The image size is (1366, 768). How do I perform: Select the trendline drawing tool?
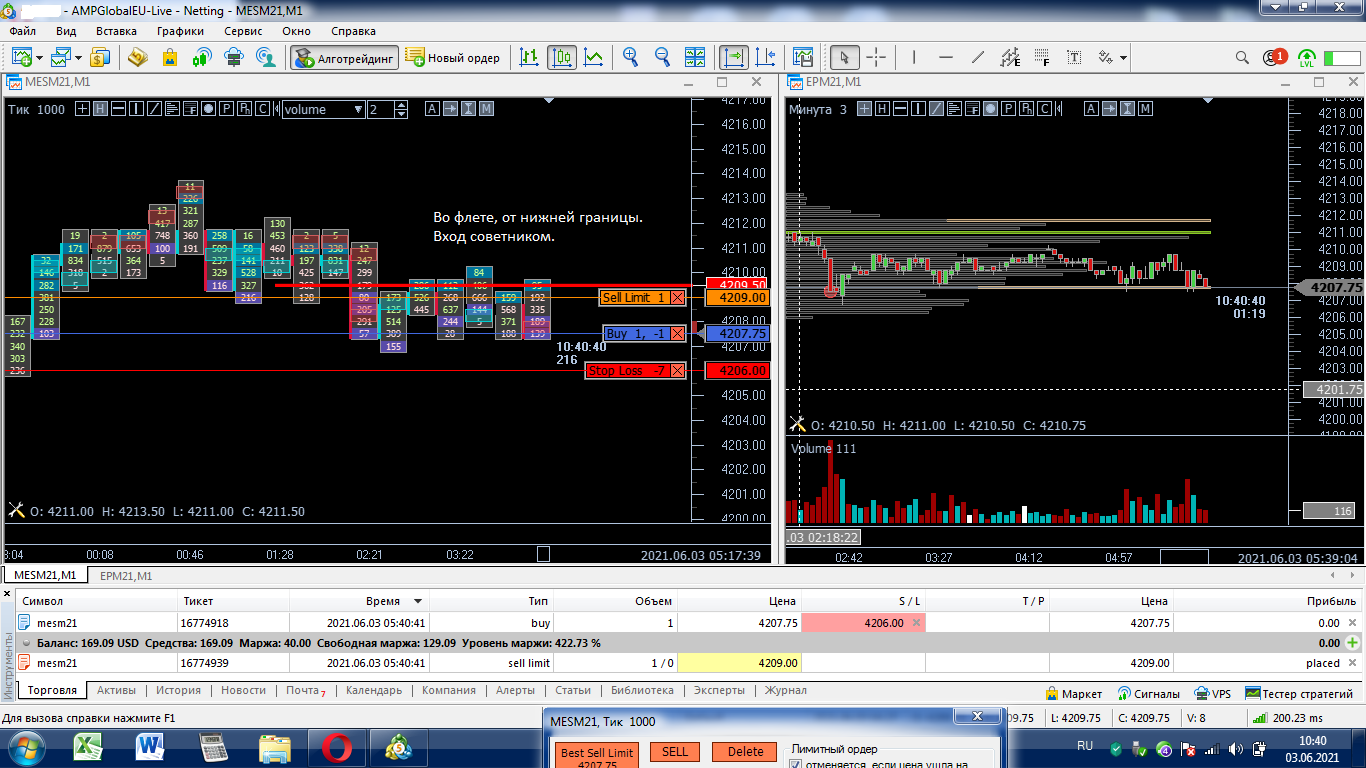pyautogui.click(x=978, y=58)
